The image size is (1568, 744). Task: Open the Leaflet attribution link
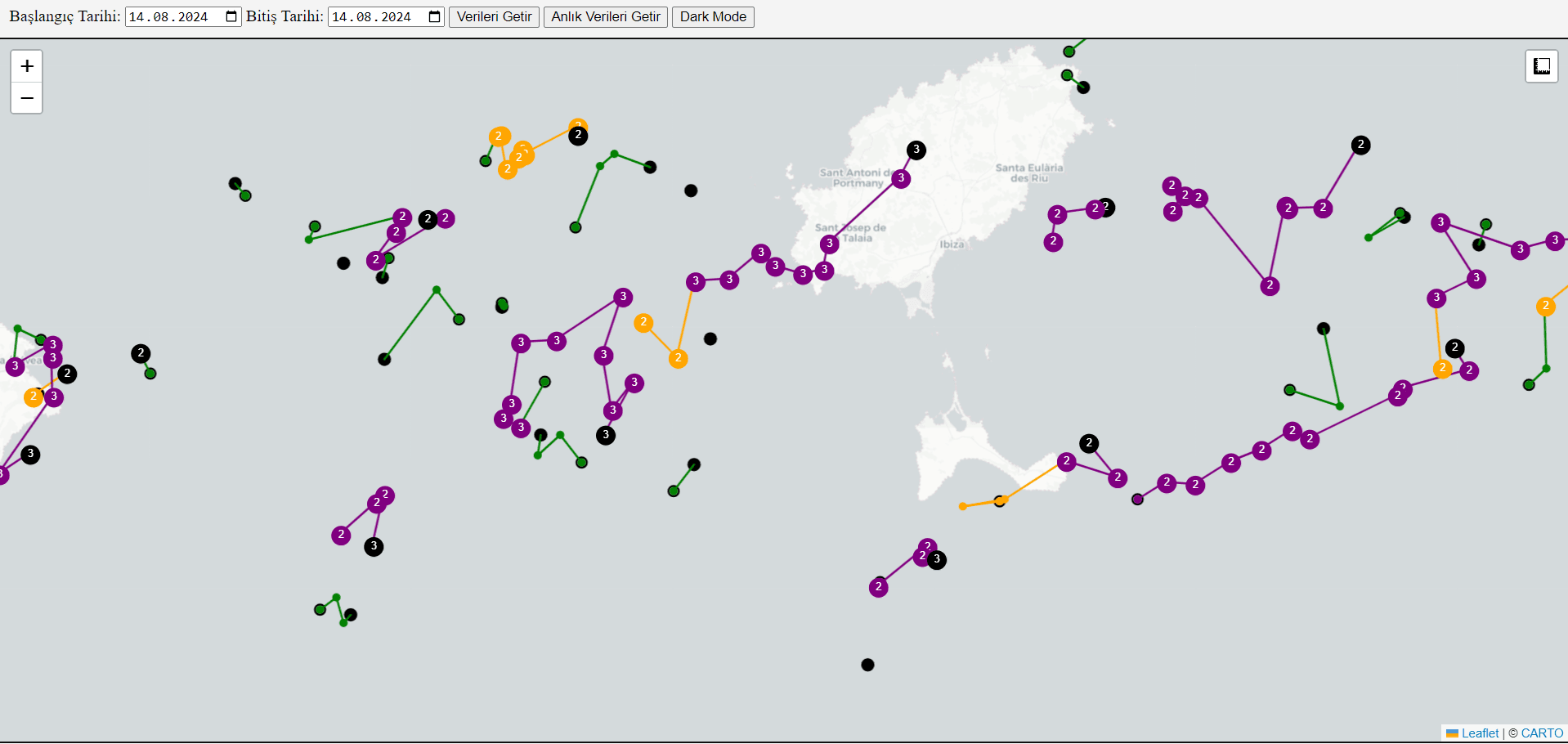point(1480,733)
